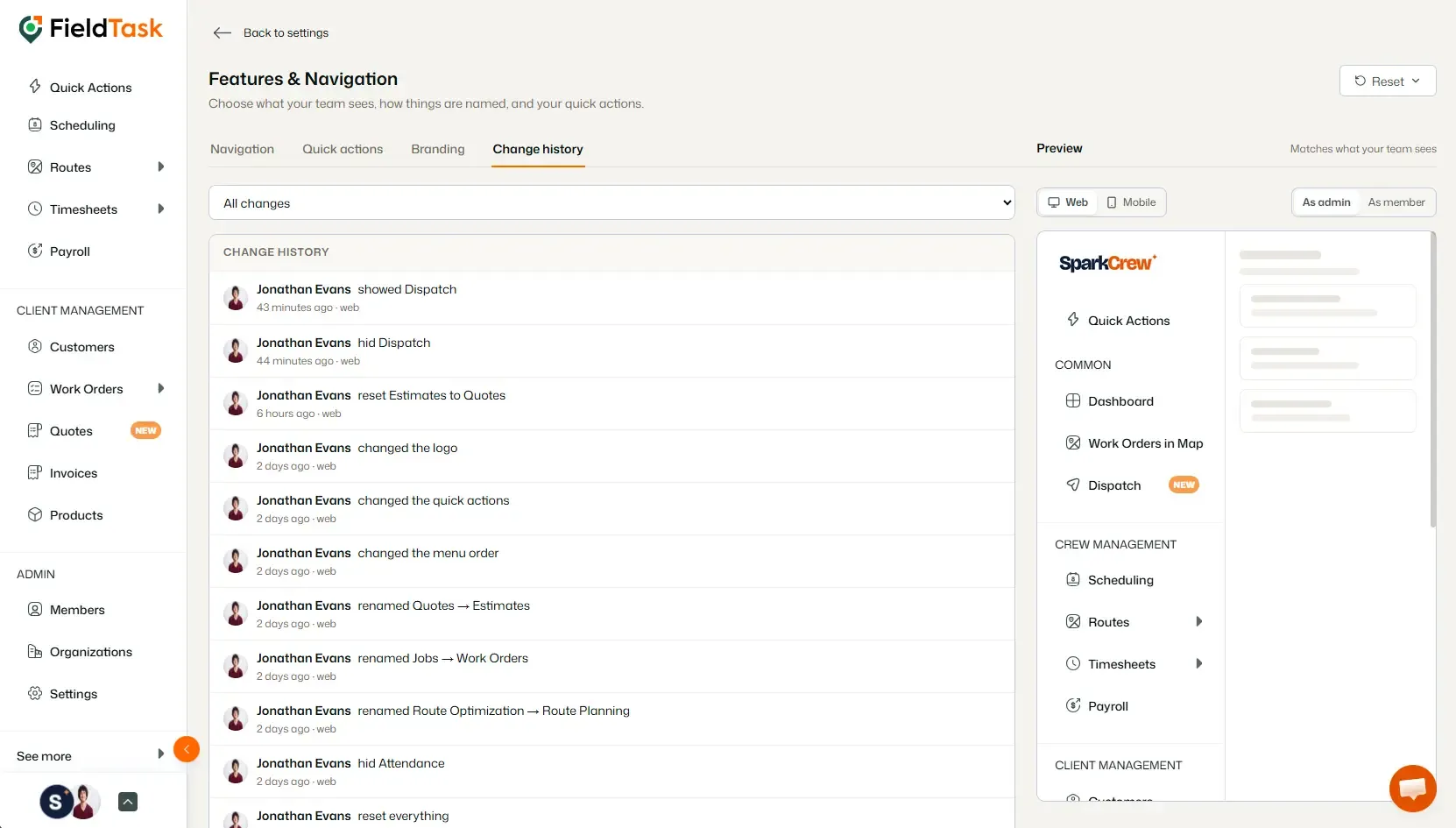
Task: Click the Members icon under Admin
Action: (35, 609)
